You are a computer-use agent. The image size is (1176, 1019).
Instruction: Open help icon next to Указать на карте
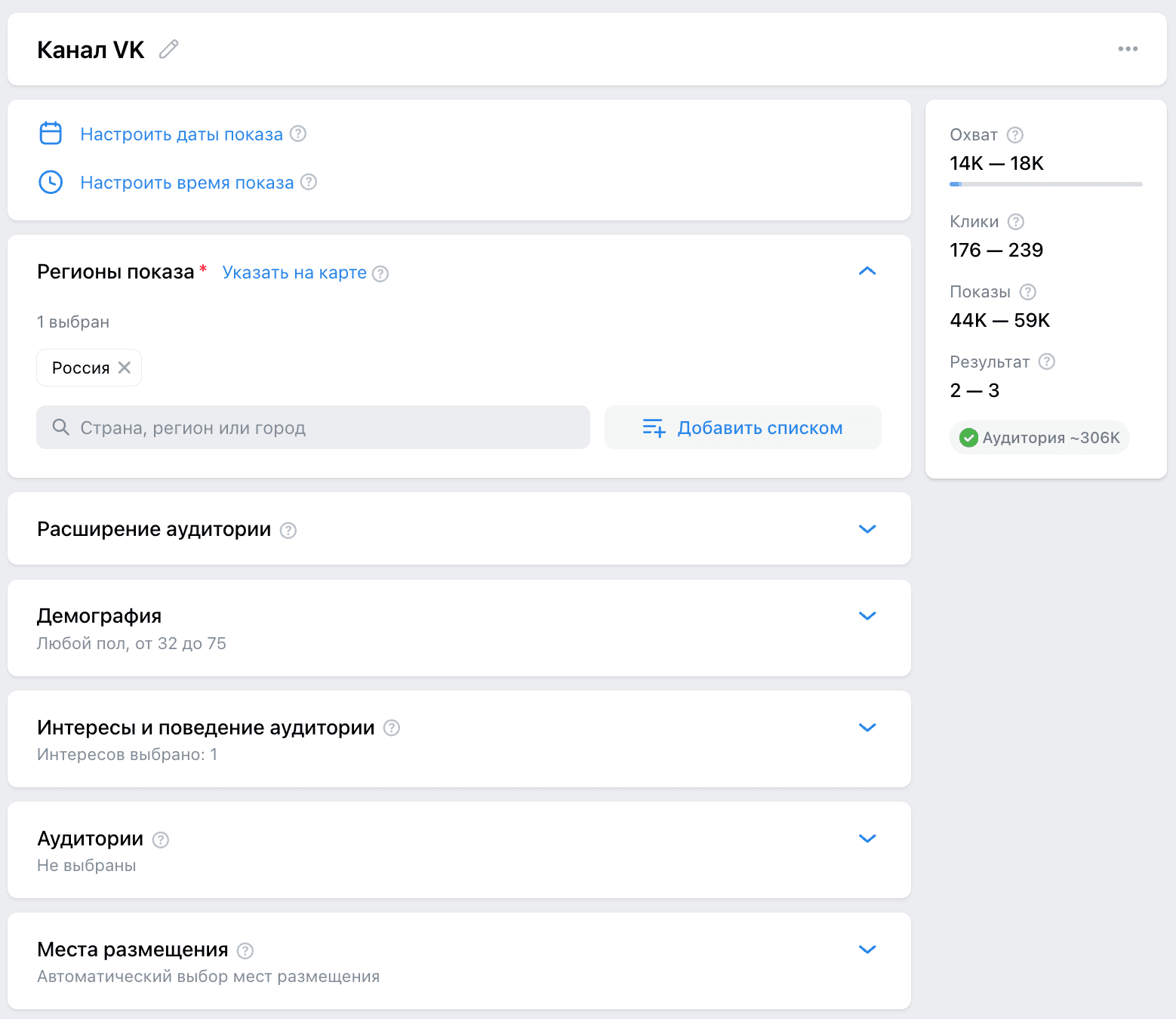381,273
